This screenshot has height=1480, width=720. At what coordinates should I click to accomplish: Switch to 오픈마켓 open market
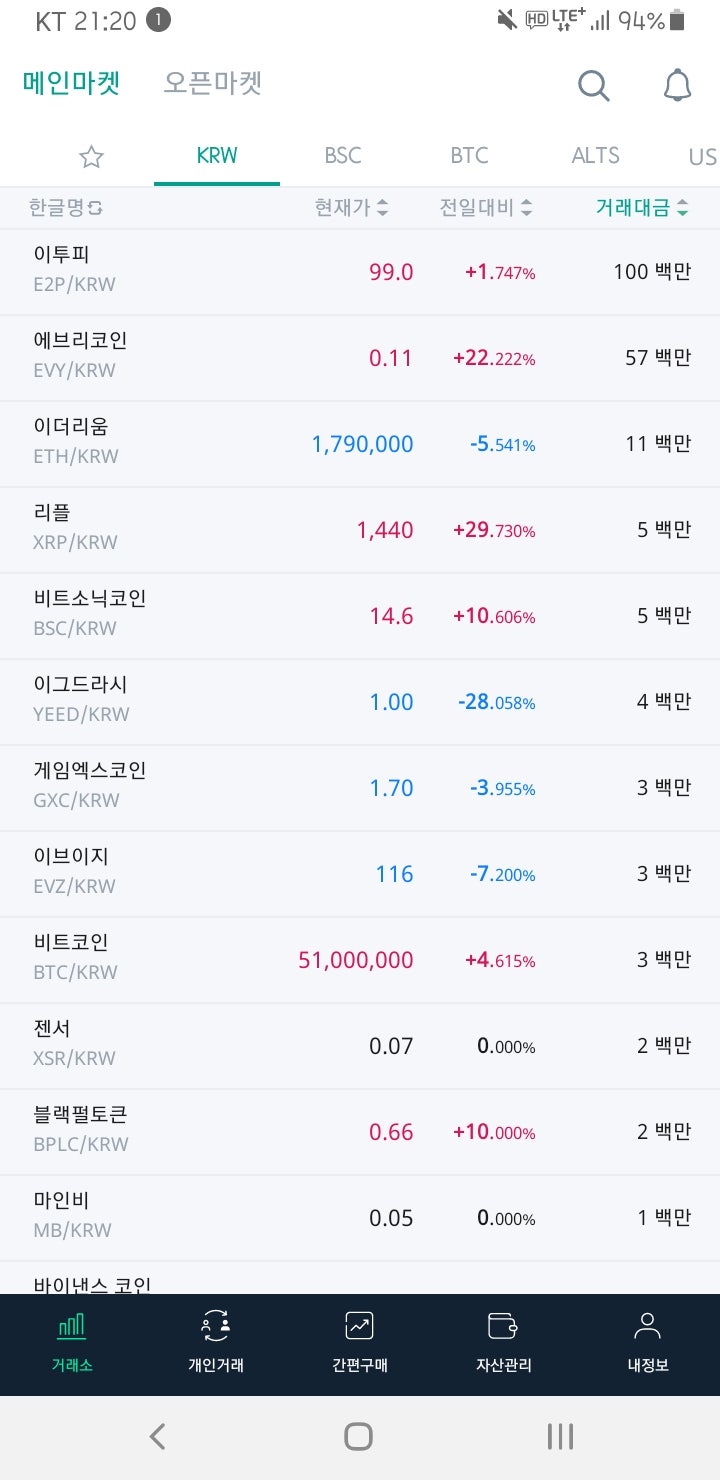[212, 83]
